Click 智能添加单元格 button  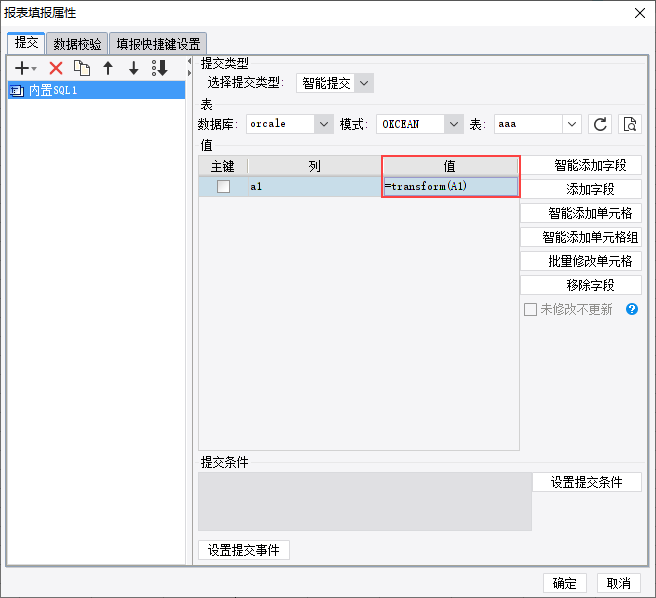point(581,213)
